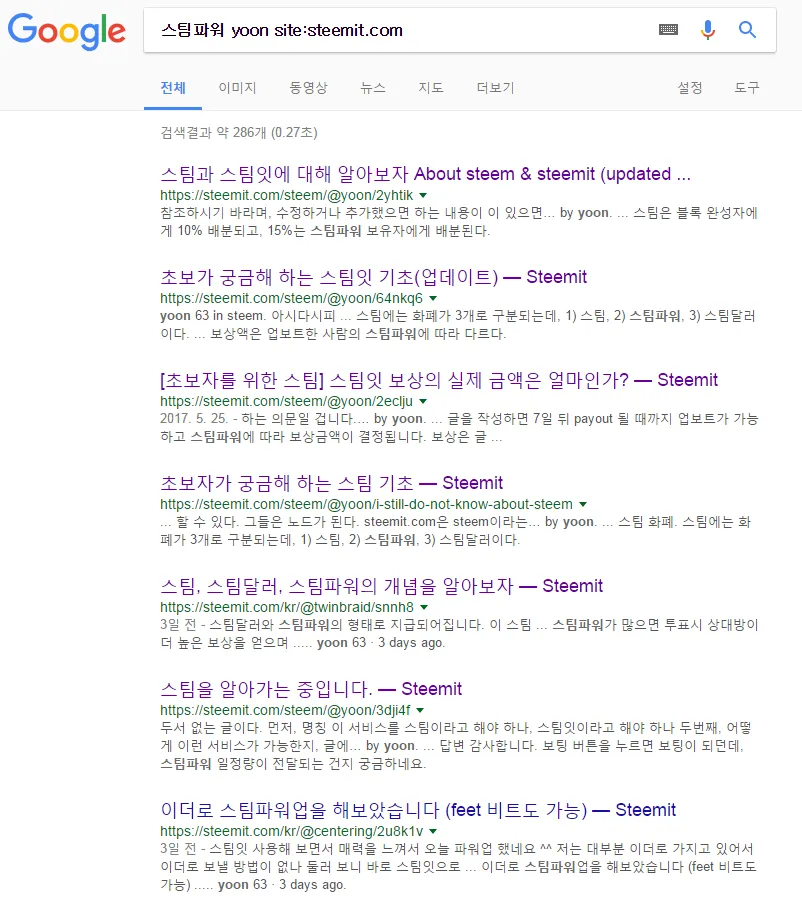Click snippet '3일 전 - 스팀잇 사용해 보면서'
The image size is (802, 904).
click(x=458, y=867)
